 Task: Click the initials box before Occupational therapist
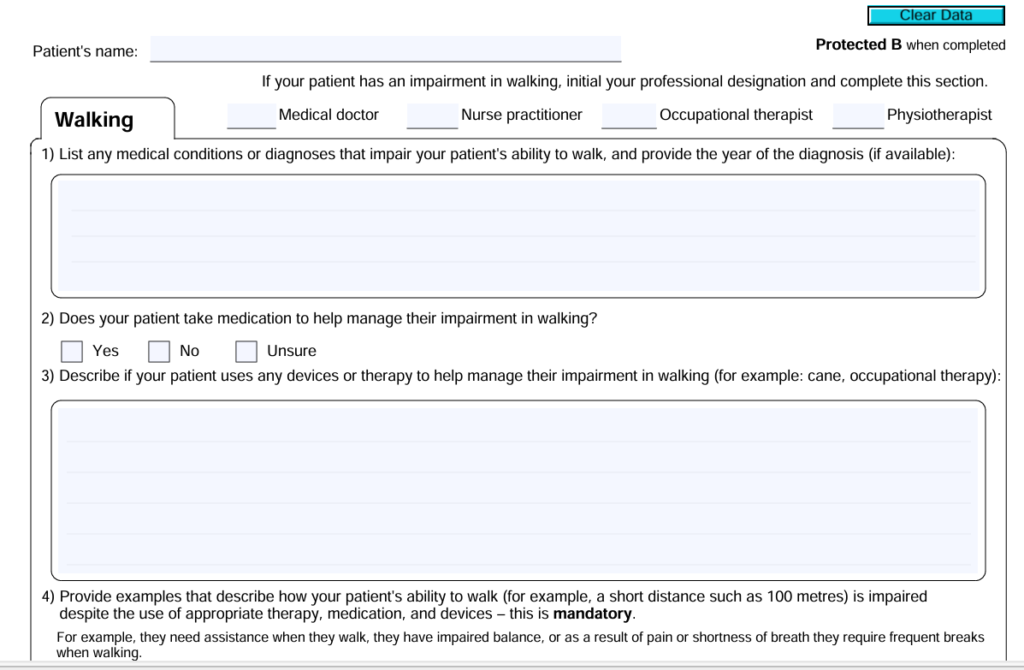click(x=629, y=117)
